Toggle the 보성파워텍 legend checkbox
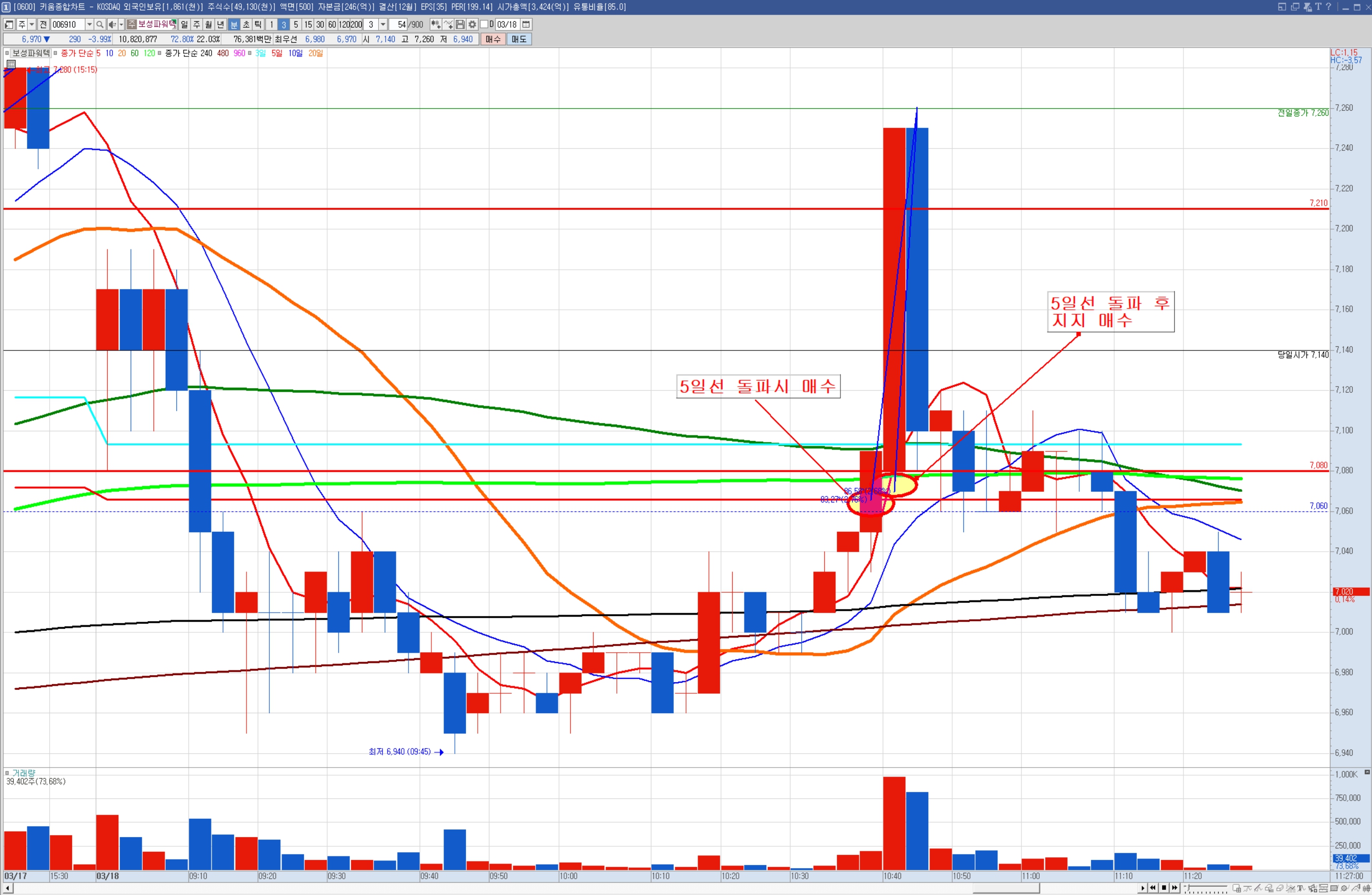1372x895 pixels. tap(8, 53)
